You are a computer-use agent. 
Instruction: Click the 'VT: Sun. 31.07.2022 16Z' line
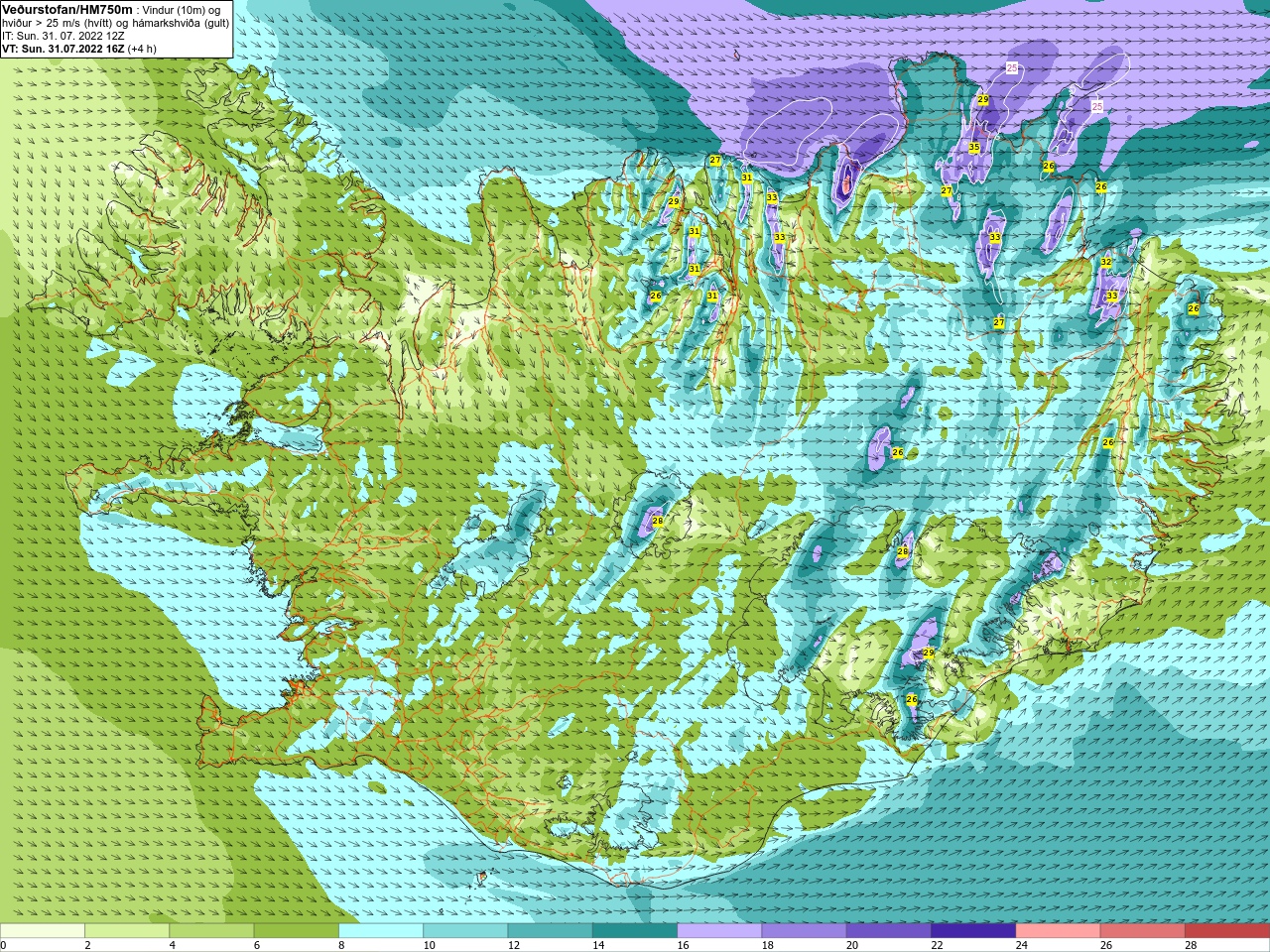(63, 48)
